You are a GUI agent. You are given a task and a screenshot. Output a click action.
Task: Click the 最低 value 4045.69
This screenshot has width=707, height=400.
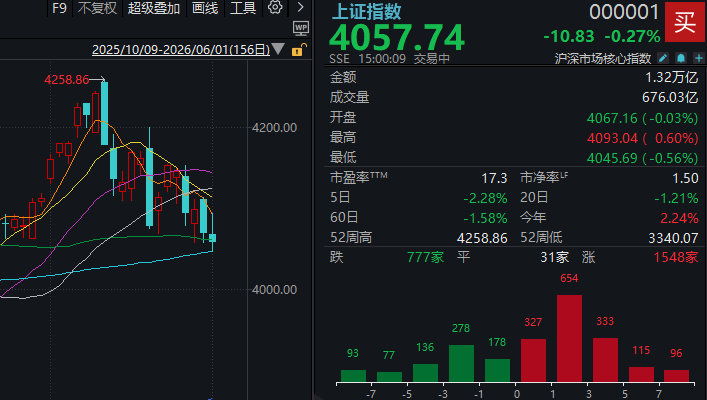612,158
